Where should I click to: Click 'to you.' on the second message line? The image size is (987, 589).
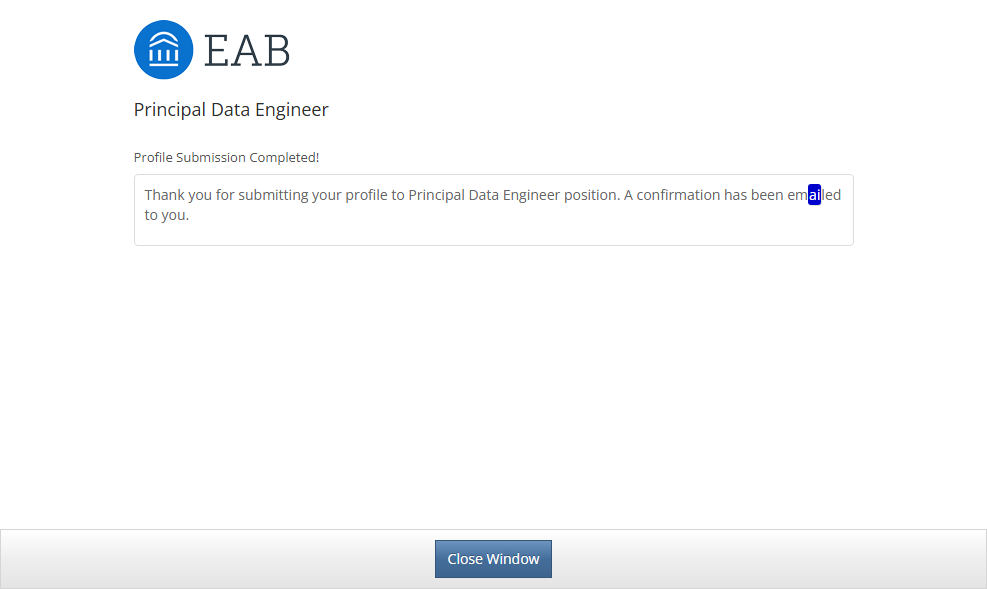pyautogui.click(x=167, y=214)
